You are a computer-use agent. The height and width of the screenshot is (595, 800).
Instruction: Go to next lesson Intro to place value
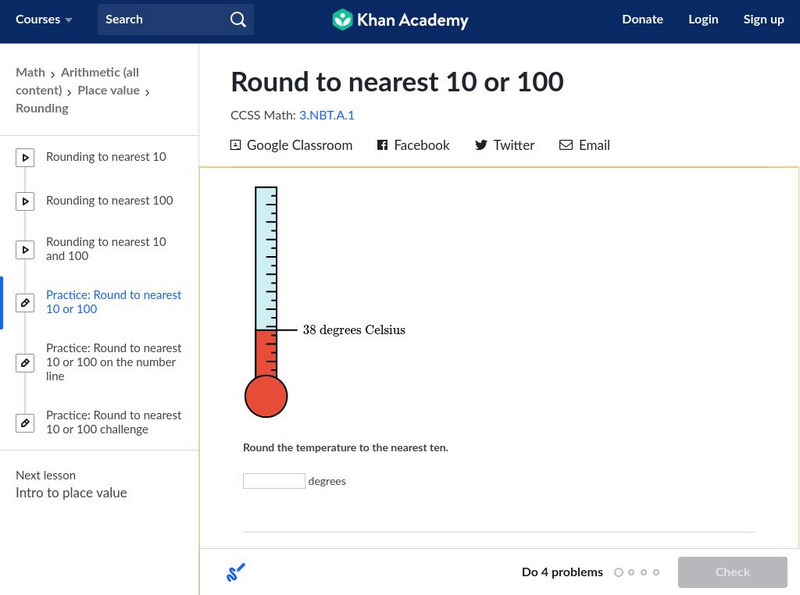click(x=71, y=493)
